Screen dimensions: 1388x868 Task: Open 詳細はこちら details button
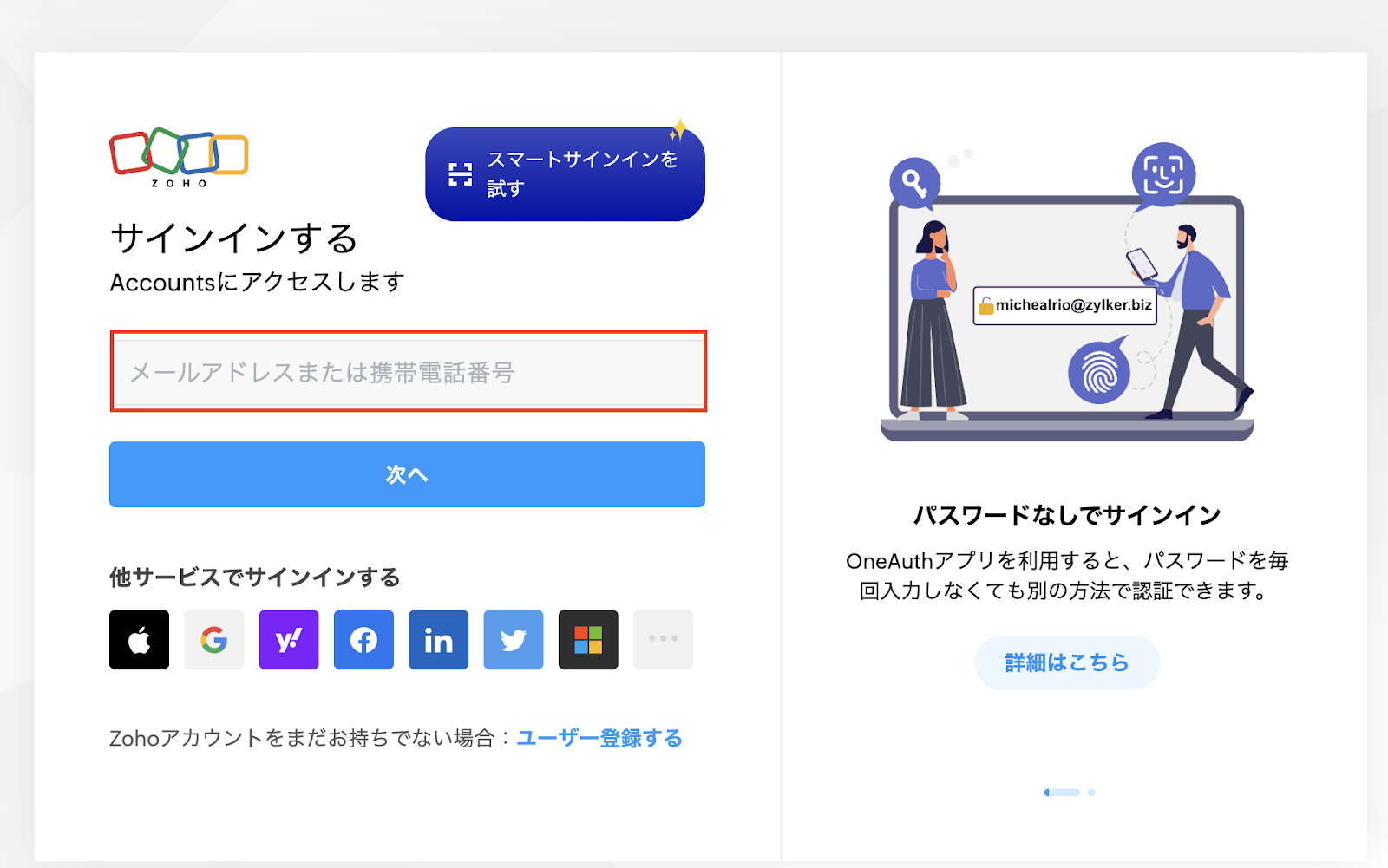[1067, 662]
